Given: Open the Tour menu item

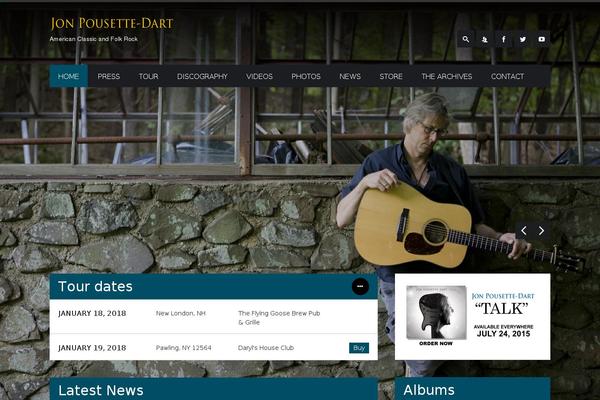Looking at the screenshot, I should [148, 76].
